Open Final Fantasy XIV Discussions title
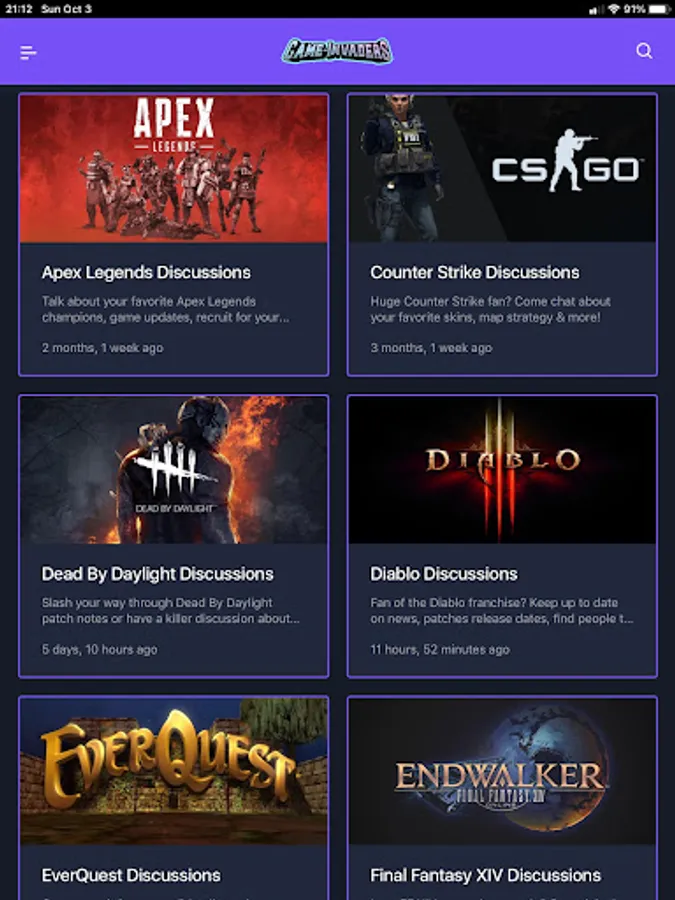675x900 pixels. tap(486, 875)
